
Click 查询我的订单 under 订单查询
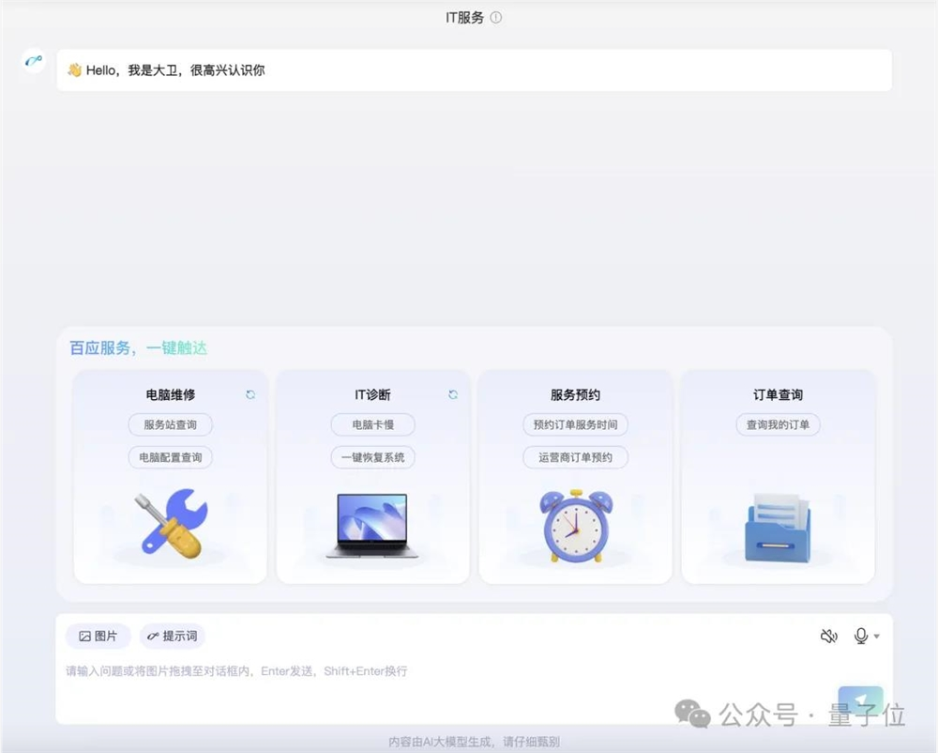[x=779, y=425]
